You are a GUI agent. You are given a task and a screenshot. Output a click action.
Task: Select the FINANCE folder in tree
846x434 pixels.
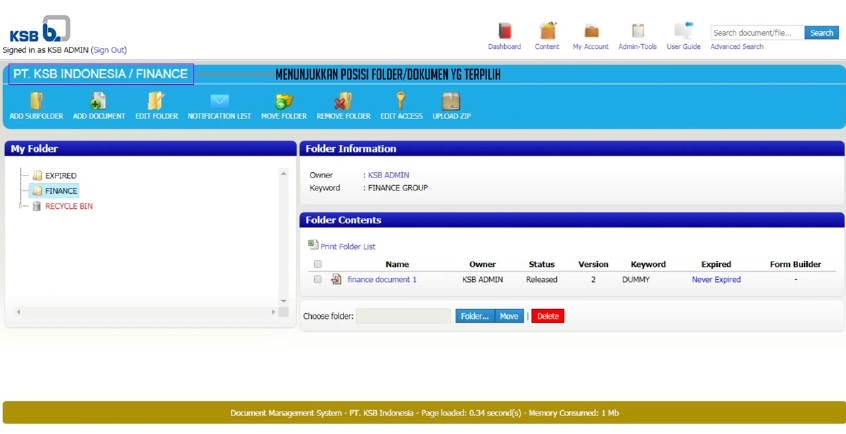pos(61,191)
